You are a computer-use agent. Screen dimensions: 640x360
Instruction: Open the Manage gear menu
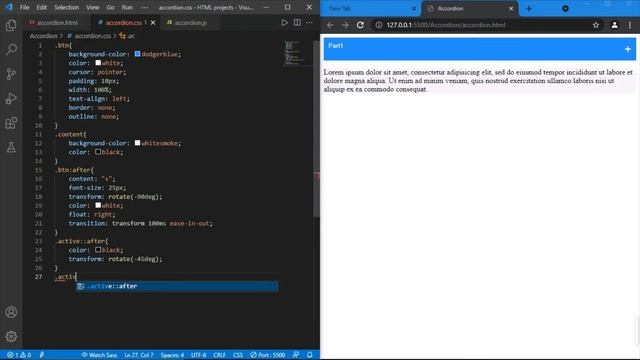click(11, 336)
